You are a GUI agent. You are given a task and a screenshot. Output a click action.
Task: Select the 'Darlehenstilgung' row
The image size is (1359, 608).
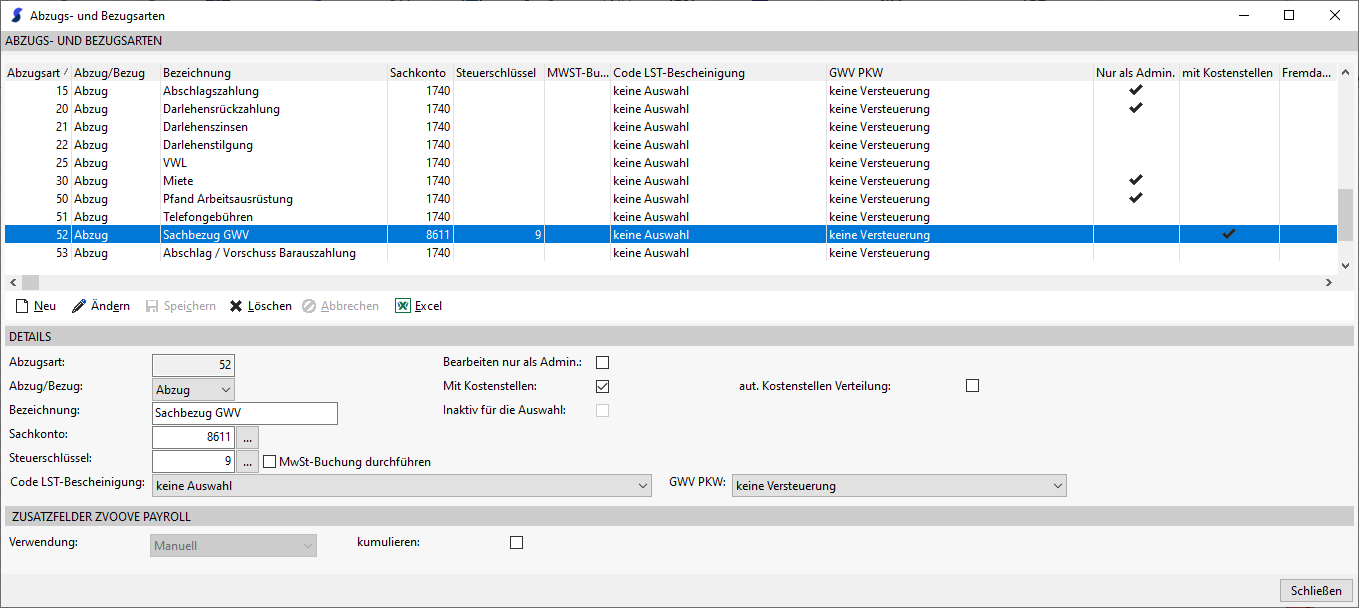[671, 145]
